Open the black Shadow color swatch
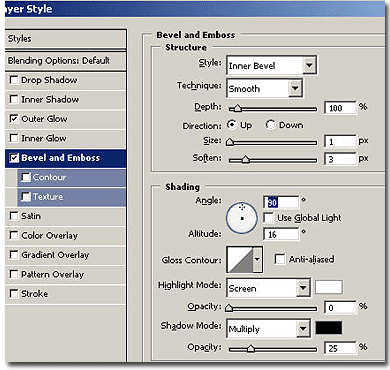This screenshot has width=390, height=370. click(329, 328)
